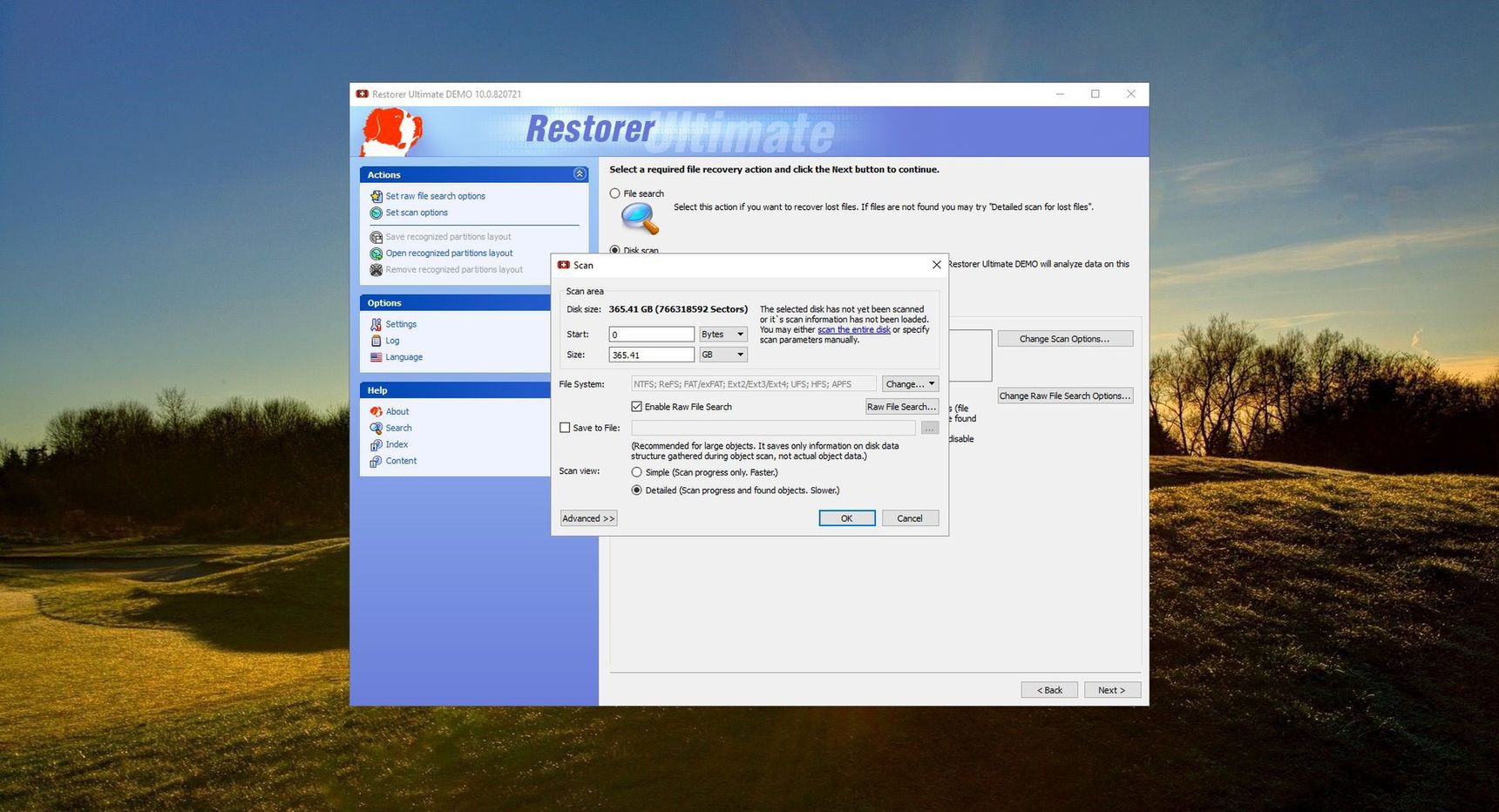Open the Start units Bytes dropdown

click(x=723, y=335)
